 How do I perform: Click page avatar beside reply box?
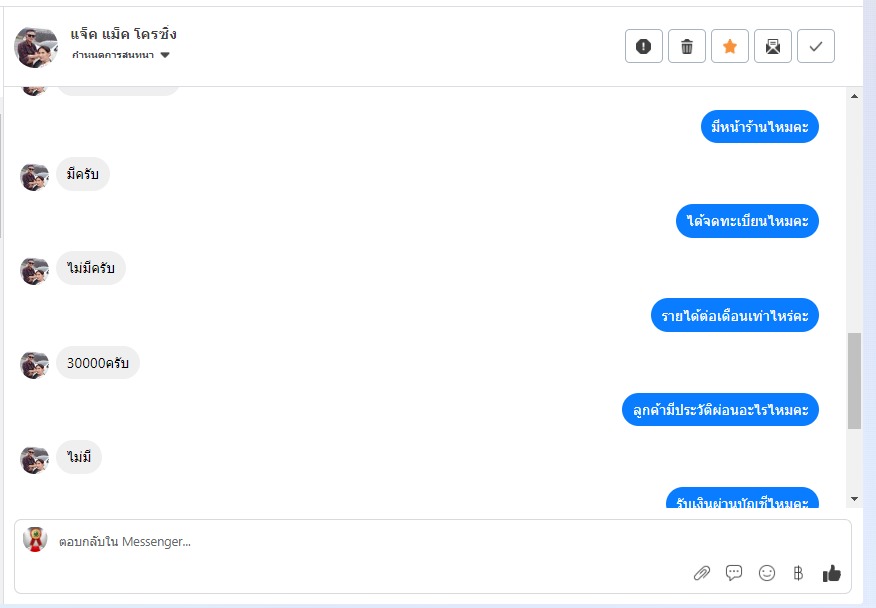35,540
